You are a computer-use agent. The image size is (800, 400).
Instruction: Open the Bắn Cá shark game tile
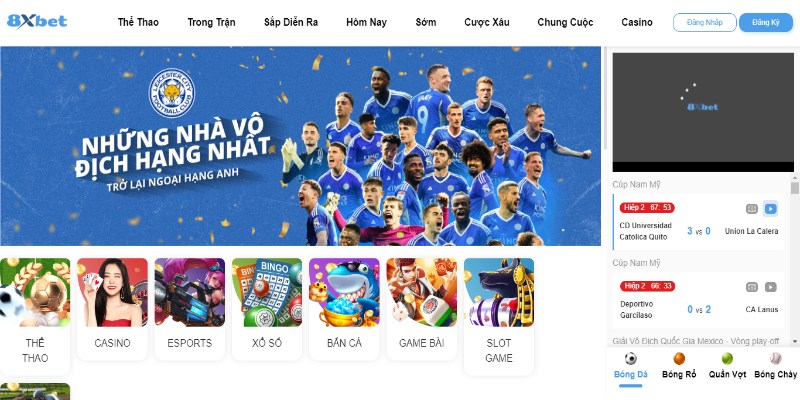pyautogui.click(x=344, y=309)
